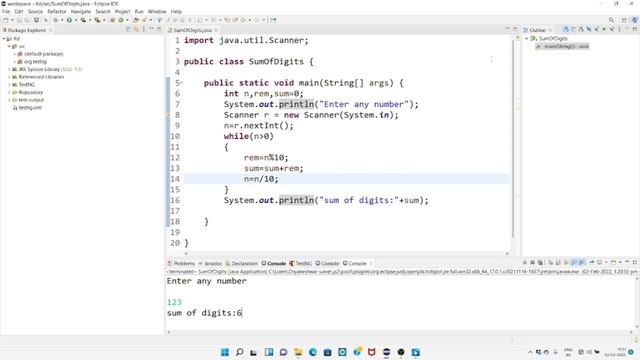Collapse the main method fold marker on line 5

(x=182, y=83)
